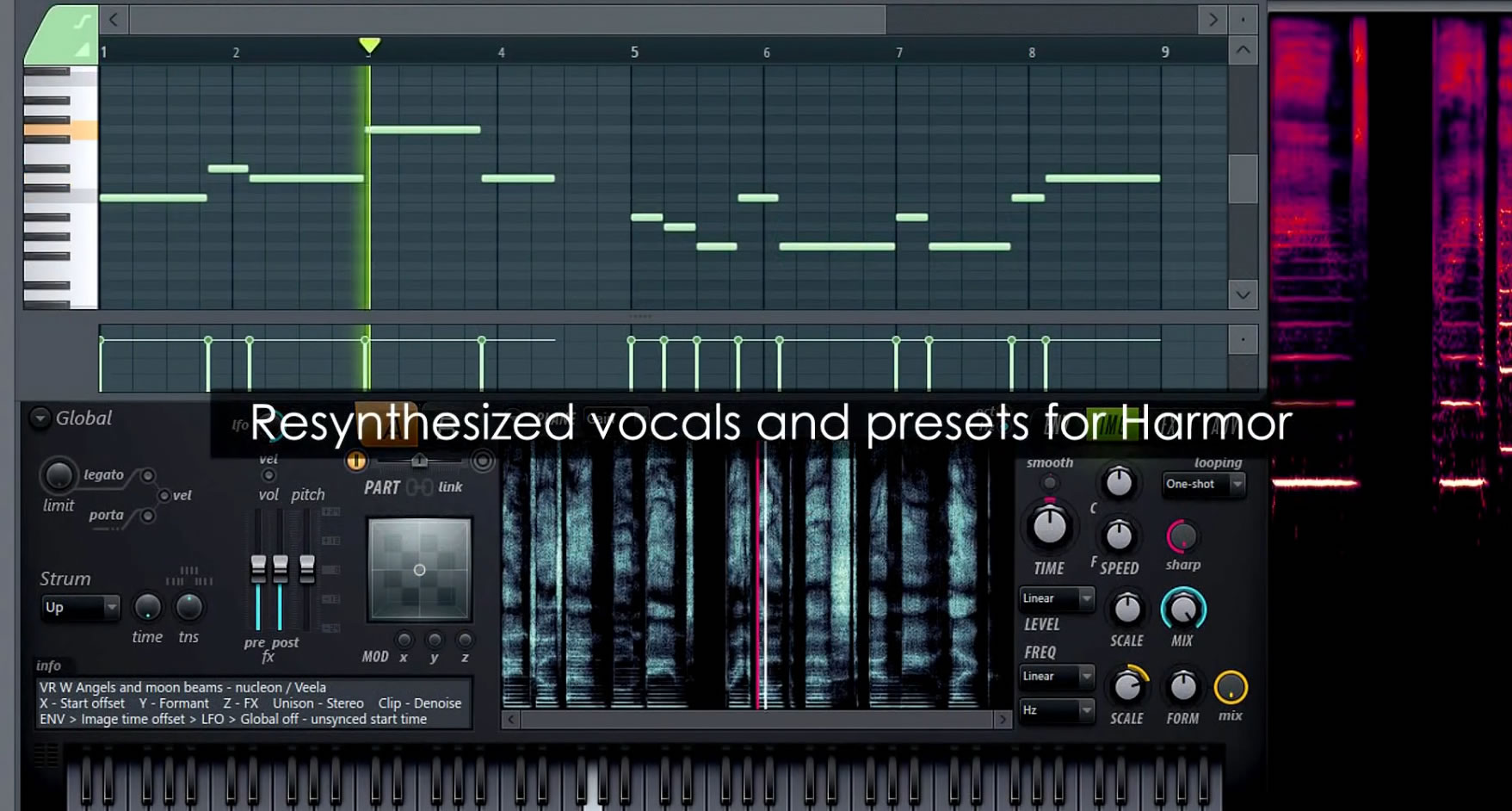The width and height of the screenshot is (1512, 811).
Task: Click bar number 5 on the timeline ruler
Action: click(634, 52)
